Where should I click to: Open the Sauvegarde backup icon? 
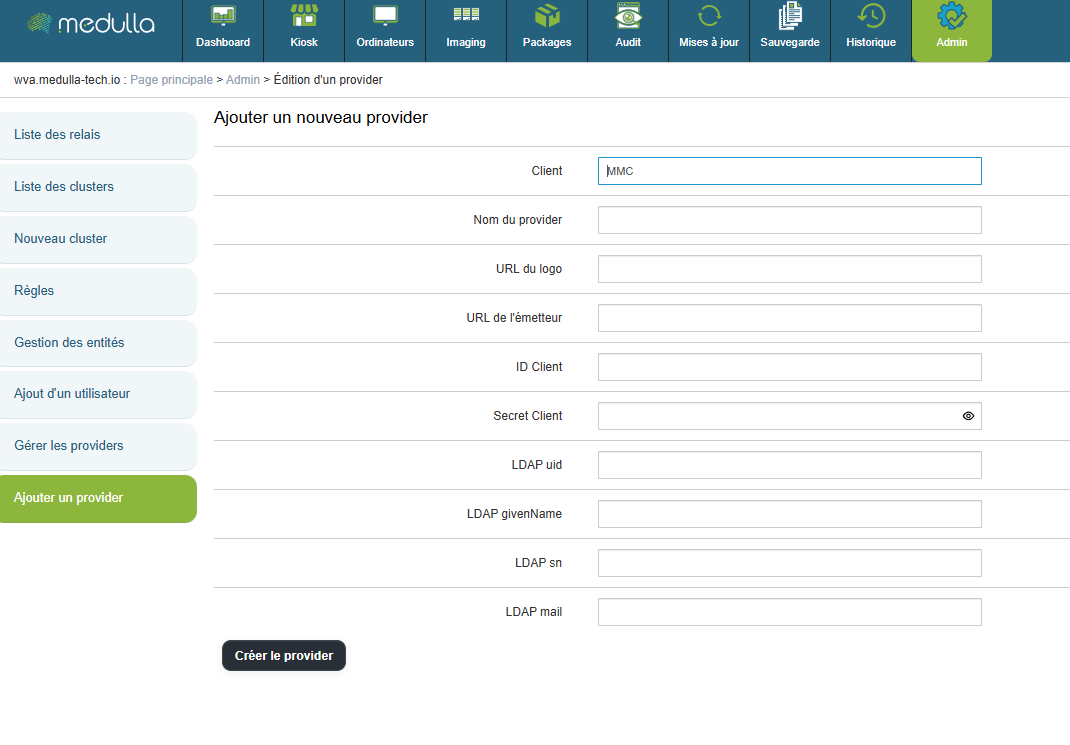[790, 17]
